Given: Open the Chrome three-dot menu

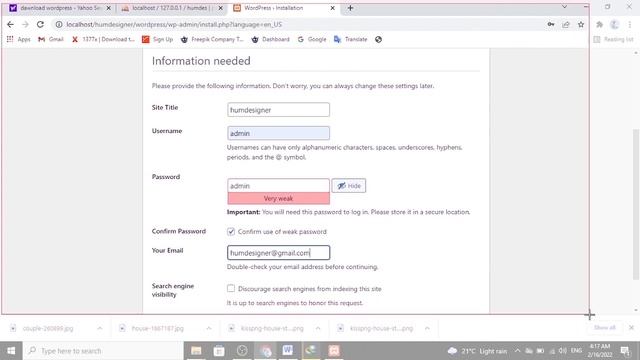Looking at the screenshot, I should click(x=630, y=24).
